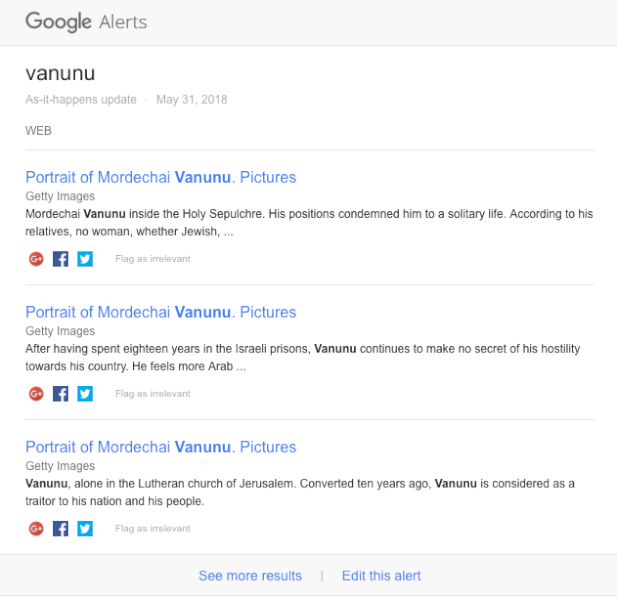617x600 pixels.
Task: Flag second result as irrelevant
Action: [152, 394]
